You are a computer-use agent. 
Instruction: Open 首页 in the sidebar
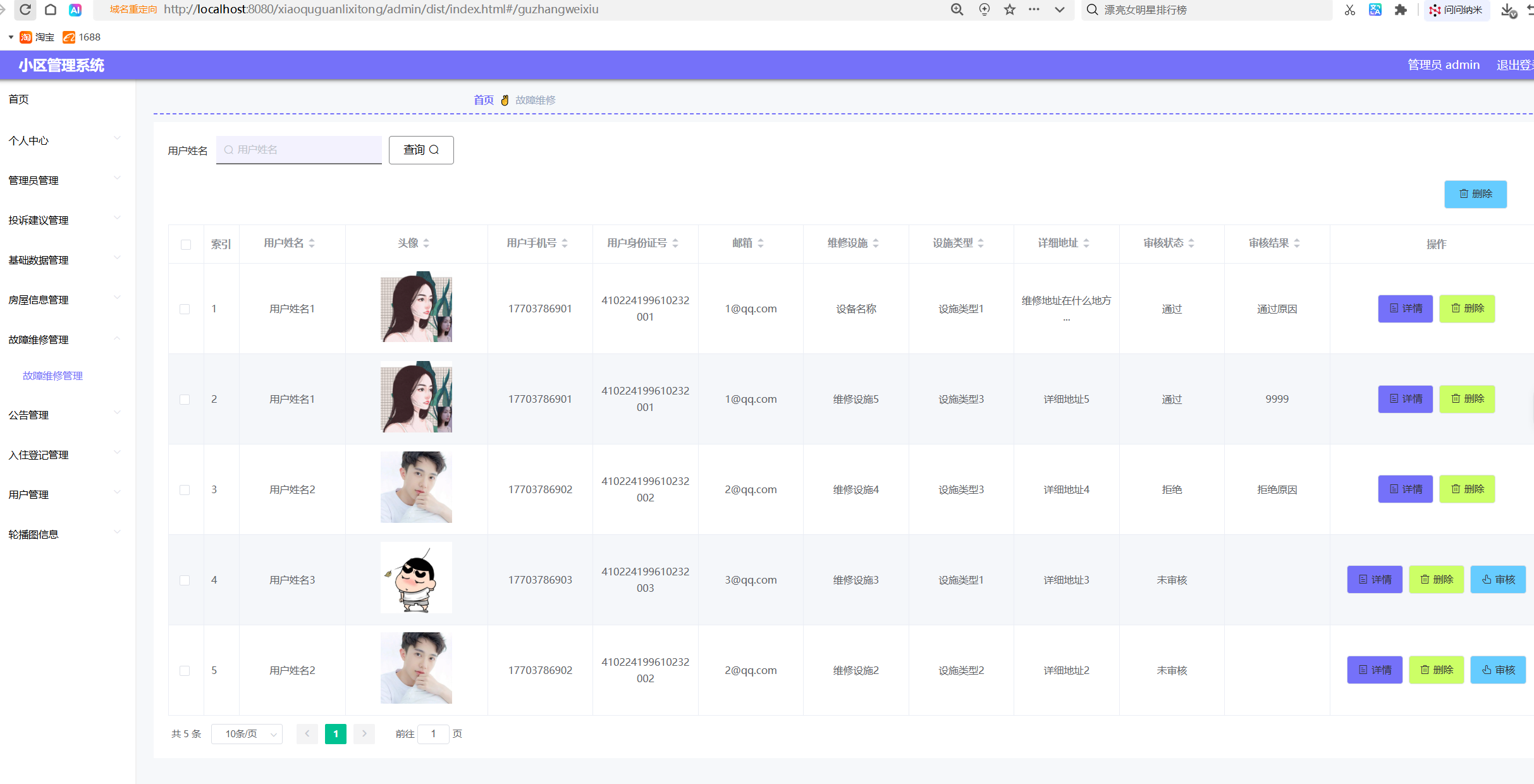(19, 99)
